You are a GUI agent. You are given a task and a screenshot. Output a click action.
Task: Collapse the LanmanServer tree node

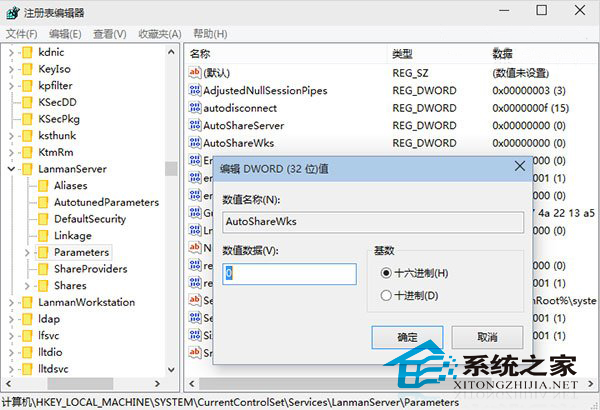pyautogui.click(x=11, y=169)
